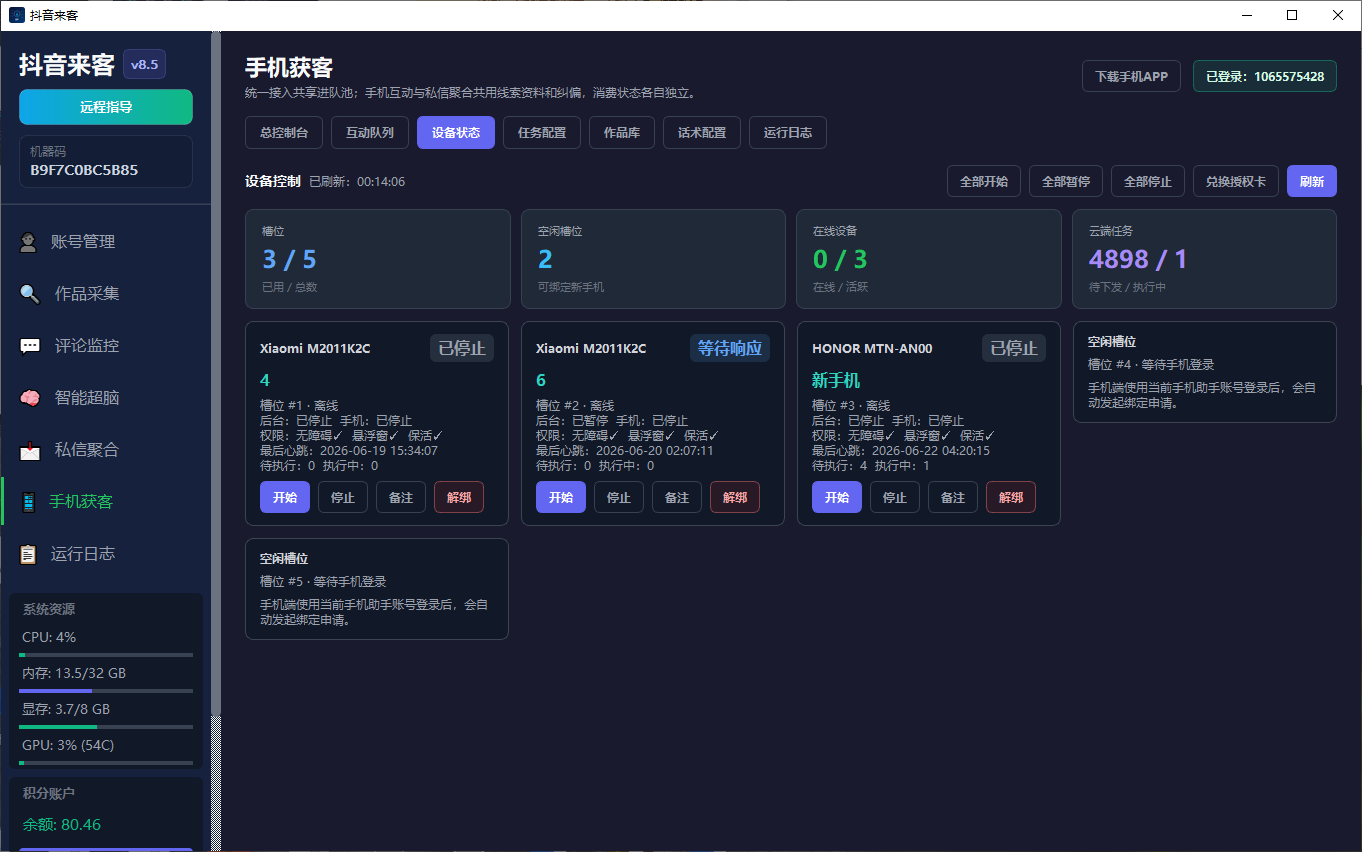
Task: Maximize the 抖音来客 window
Action: coord(1292,15)
